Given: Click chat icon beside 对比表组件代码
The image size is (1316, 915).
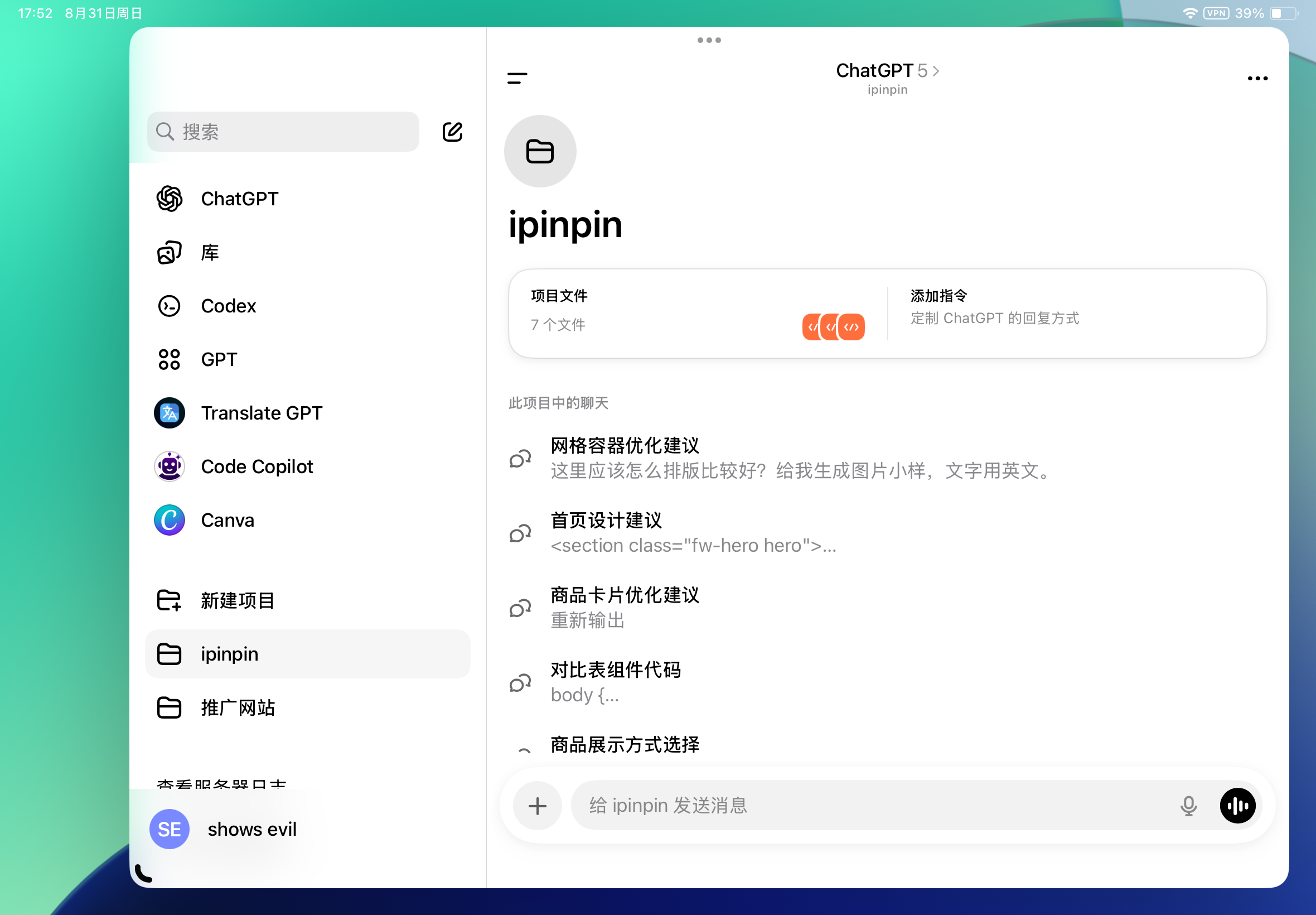Looking at the screenshot, I should pos(521,683).
